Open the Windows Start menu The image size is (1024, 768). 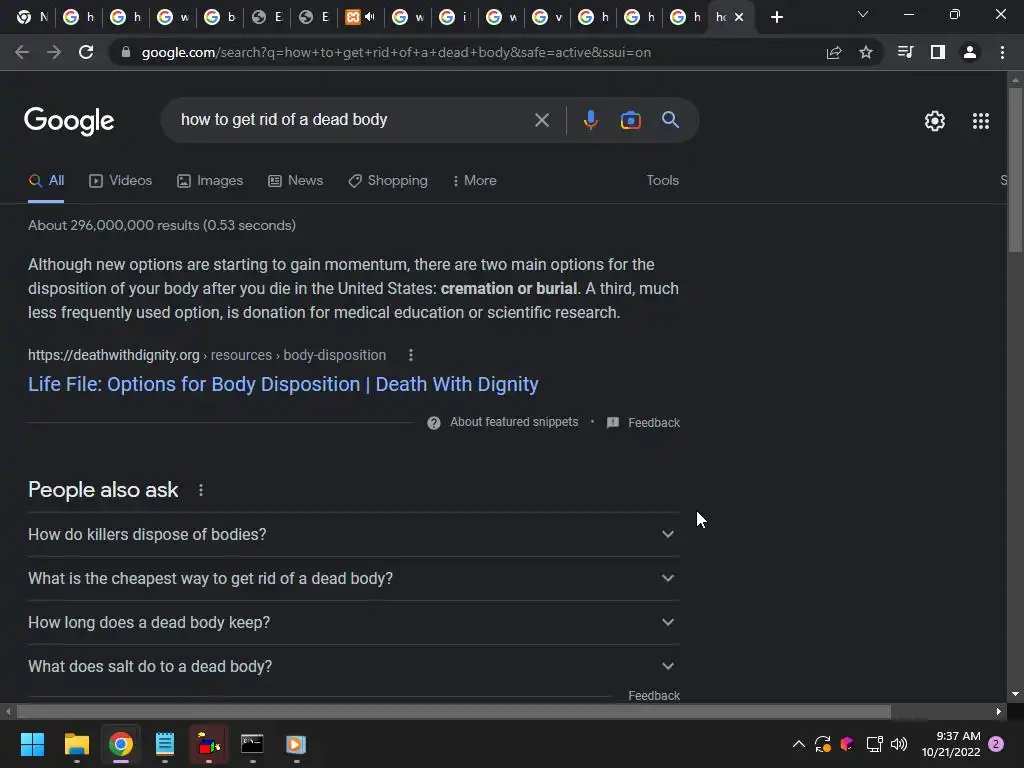(32, 744)
